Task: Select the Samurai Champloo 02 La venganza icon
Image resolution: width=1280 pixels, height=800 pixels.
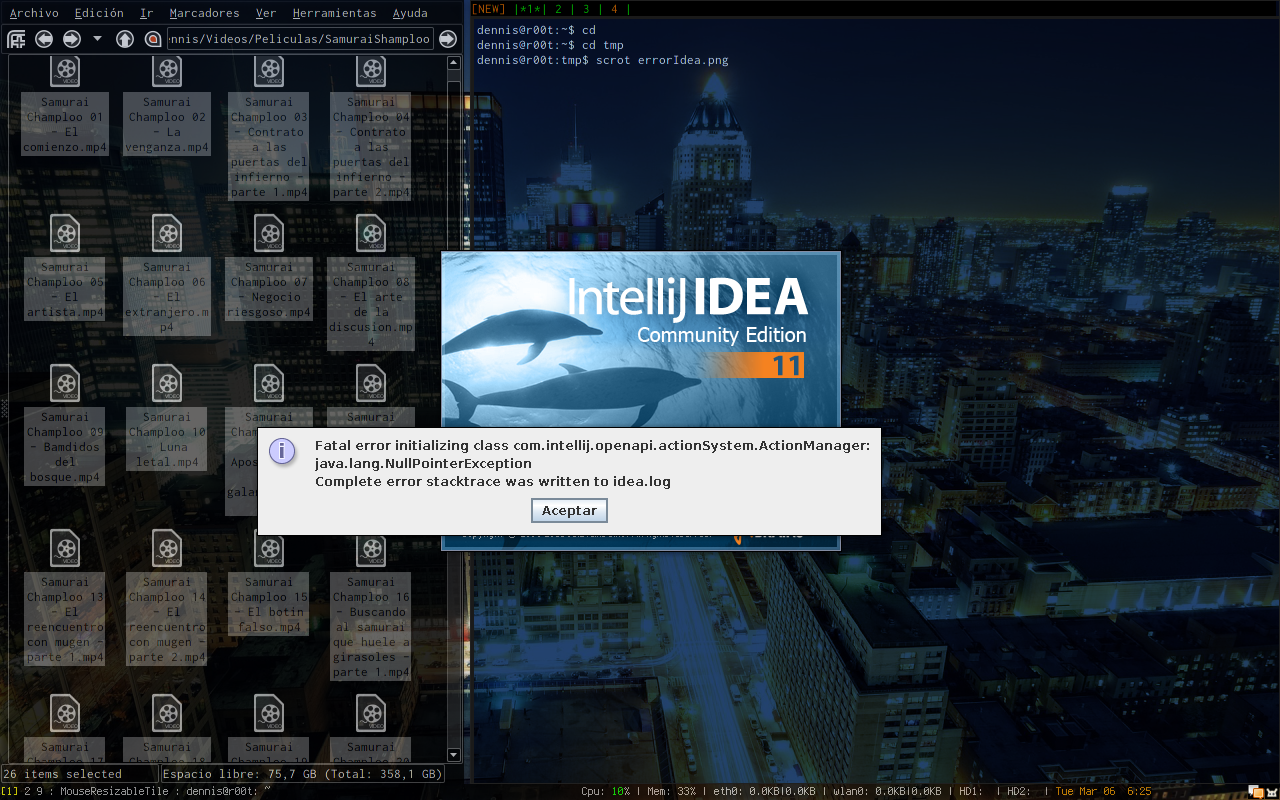Action: (x=167, y=70)
